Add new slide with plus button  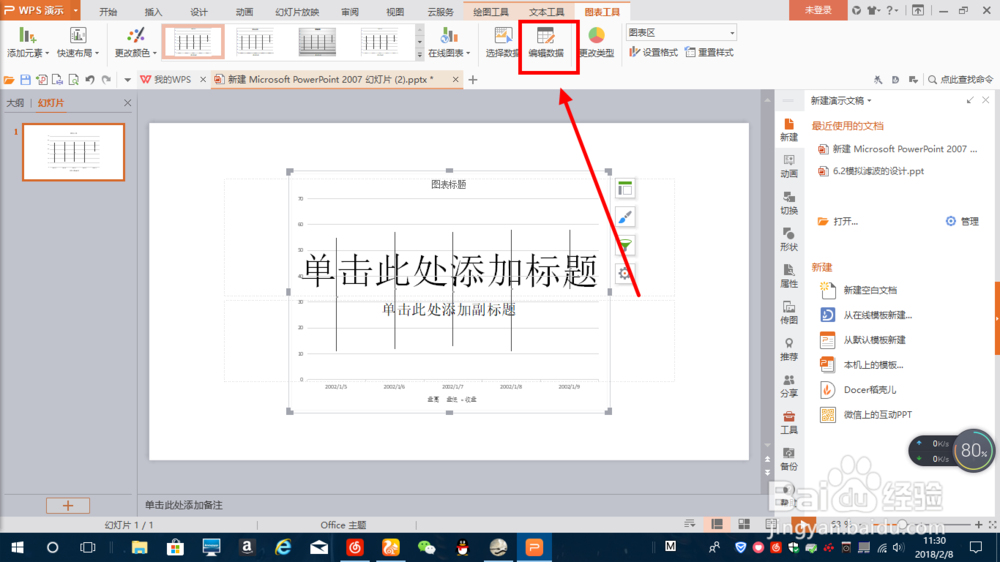[x=68, y=506]
